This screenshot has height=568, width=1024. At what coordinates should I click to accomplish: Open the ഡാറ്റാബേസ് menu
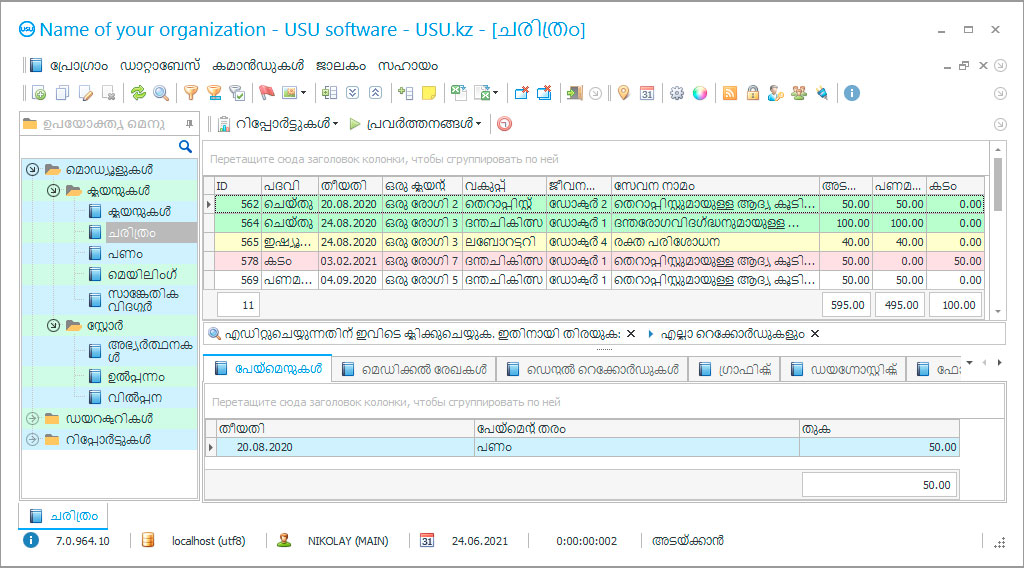[160, 65]
